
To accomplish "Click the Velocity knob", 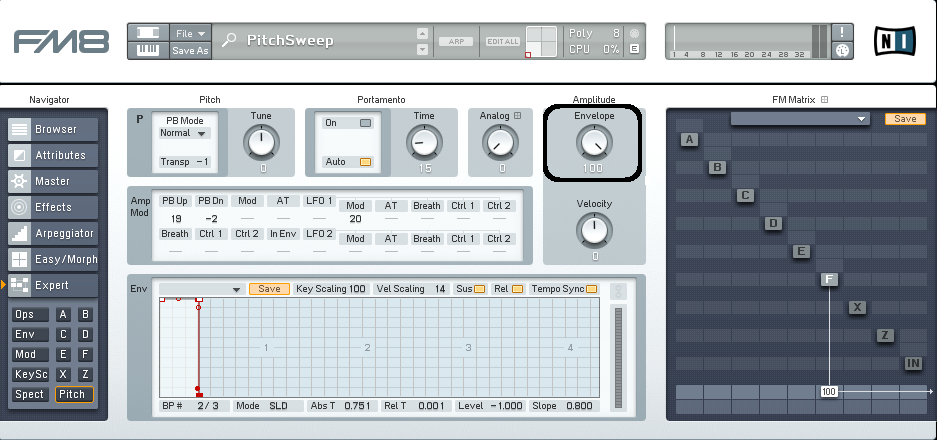I will pos(594,231).
